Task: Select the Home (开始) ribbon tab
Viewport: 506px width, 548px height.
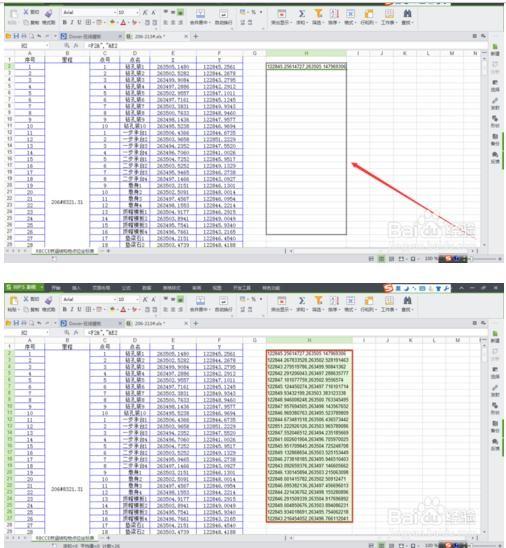Action: pyautogui.click(x=56, y=288)
